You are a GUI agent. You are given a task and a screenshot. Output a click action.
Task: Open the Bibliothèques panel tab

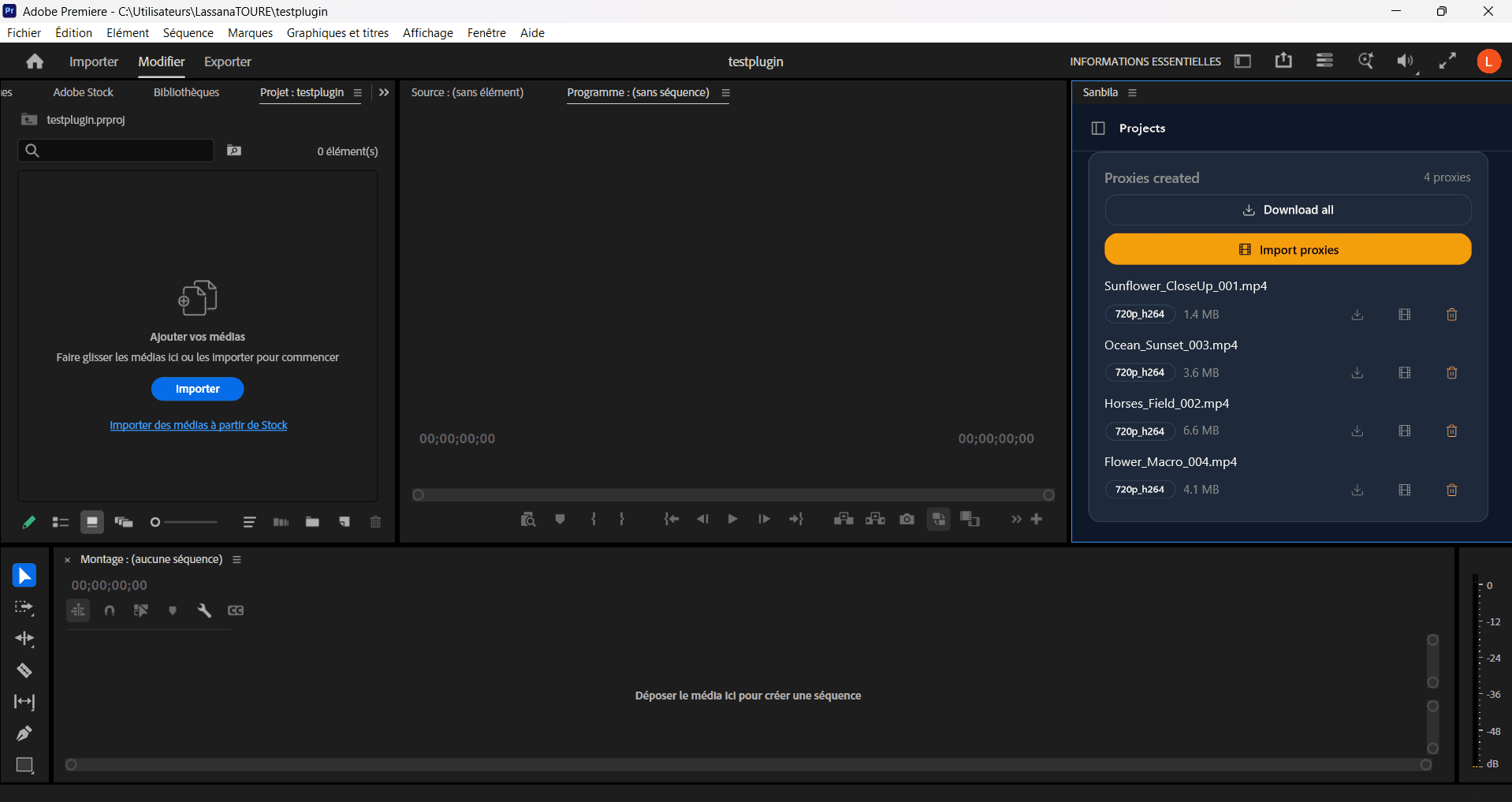coord(187,92)
